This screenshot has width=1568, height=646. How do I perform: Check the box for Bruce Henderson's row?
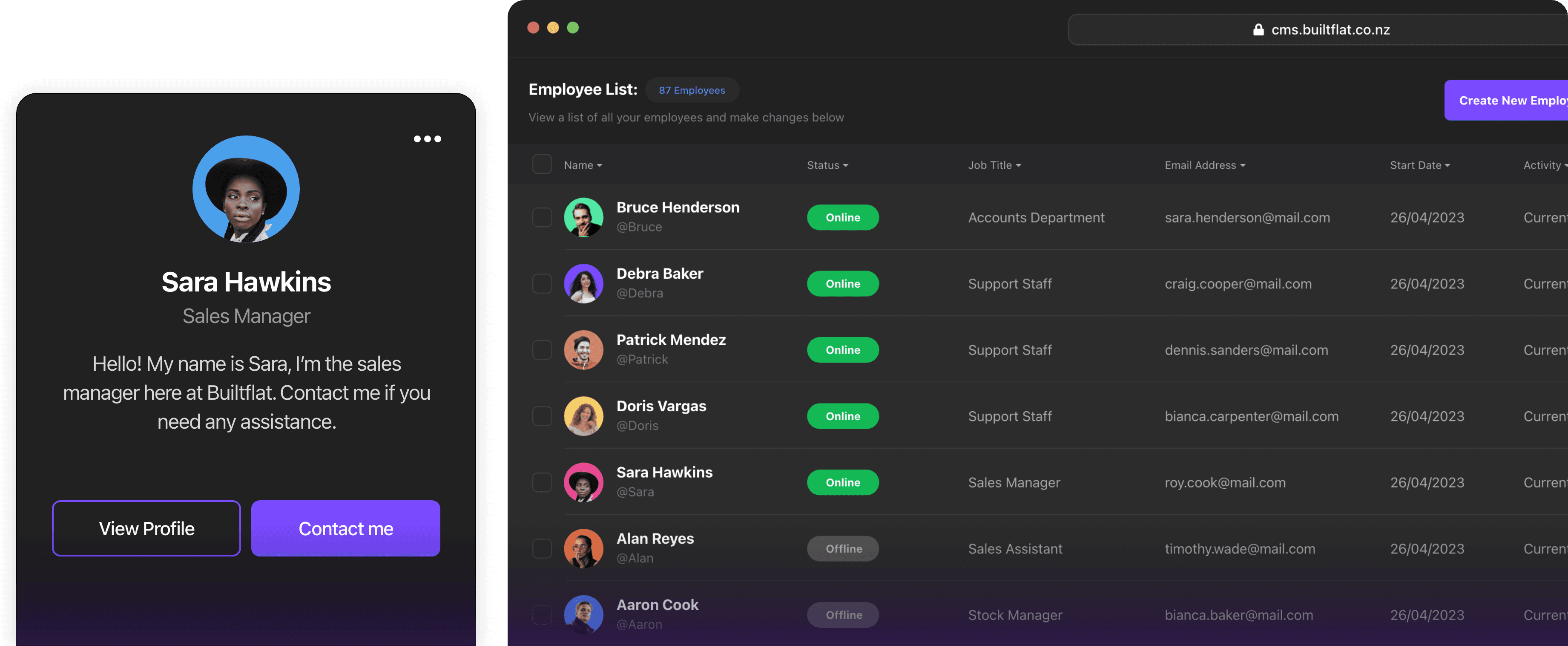pyautogui.click(x=542, y=217)
